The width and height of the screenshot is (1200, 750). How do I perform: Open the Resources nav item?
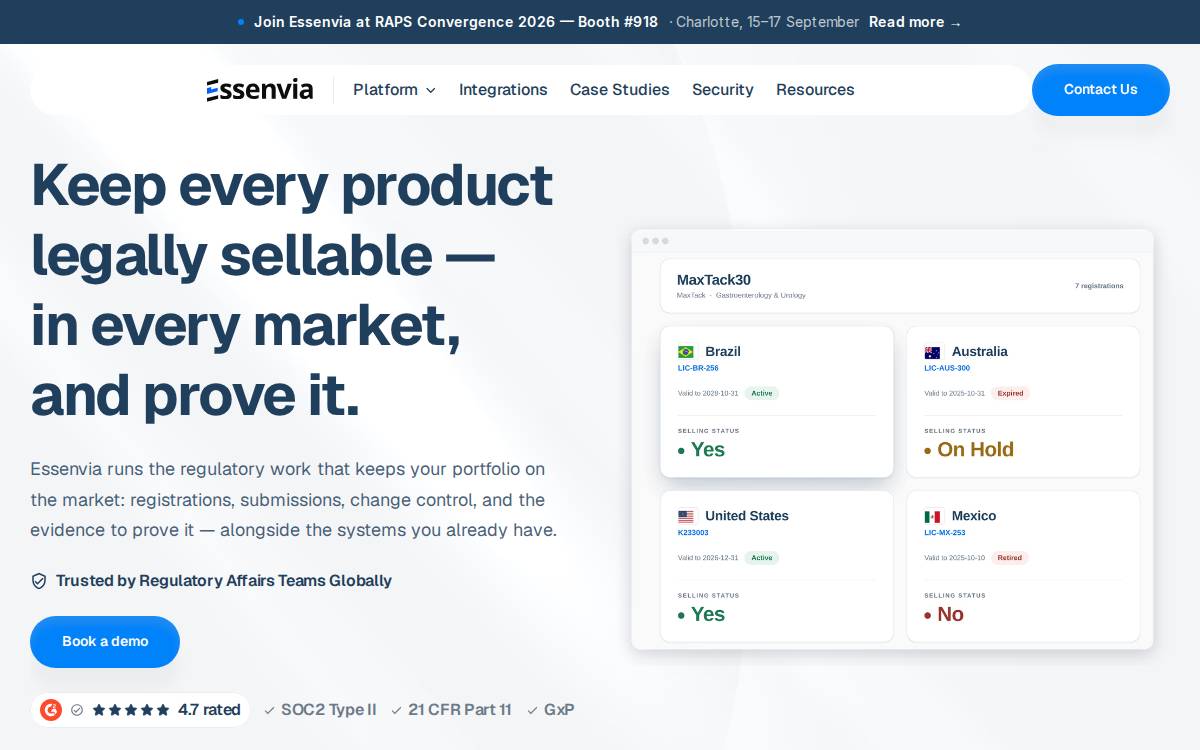pyautogui.click(x=815, y=90)
